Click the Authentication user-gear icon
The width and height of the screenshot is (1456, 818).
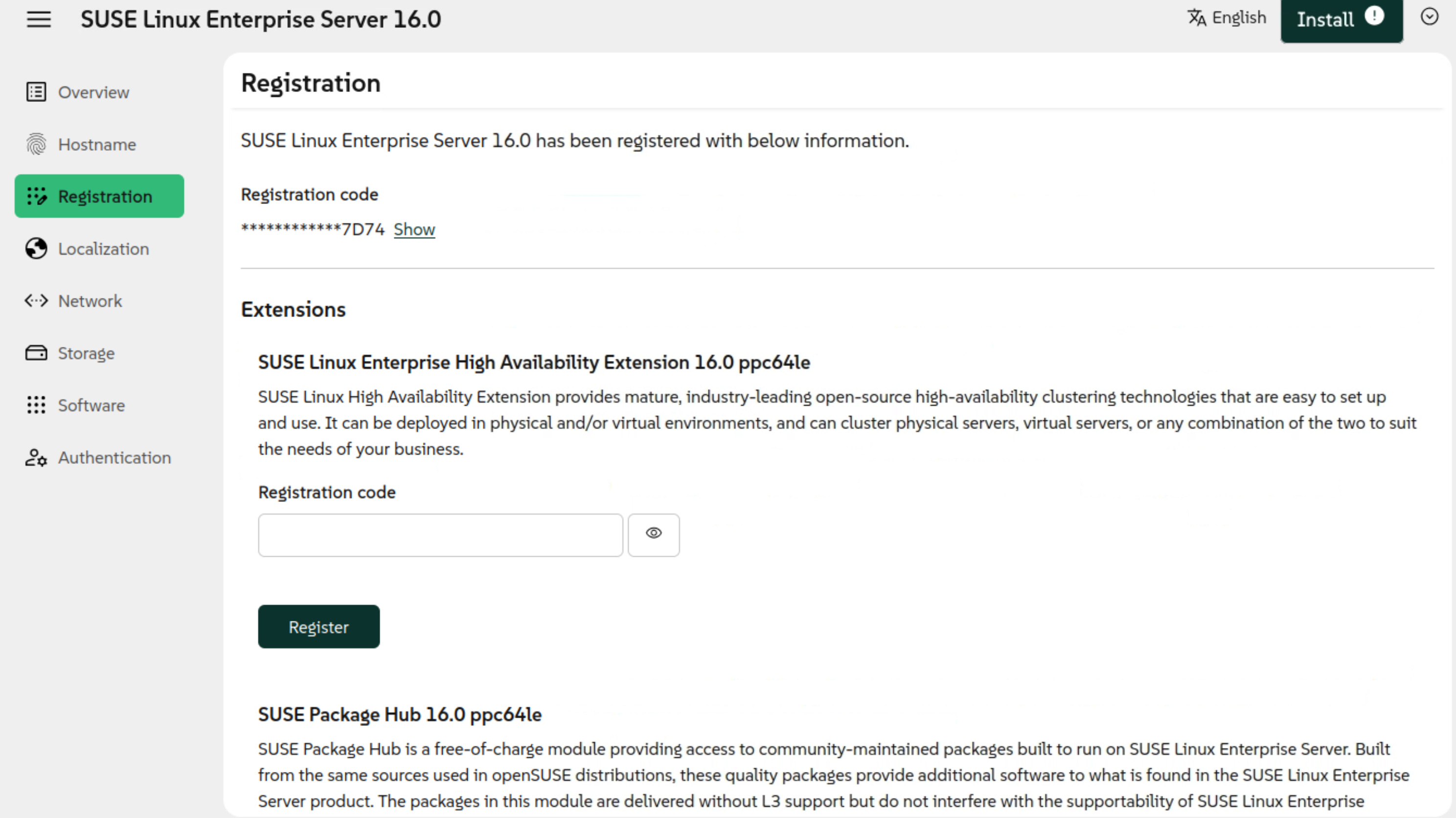(36, 457)
